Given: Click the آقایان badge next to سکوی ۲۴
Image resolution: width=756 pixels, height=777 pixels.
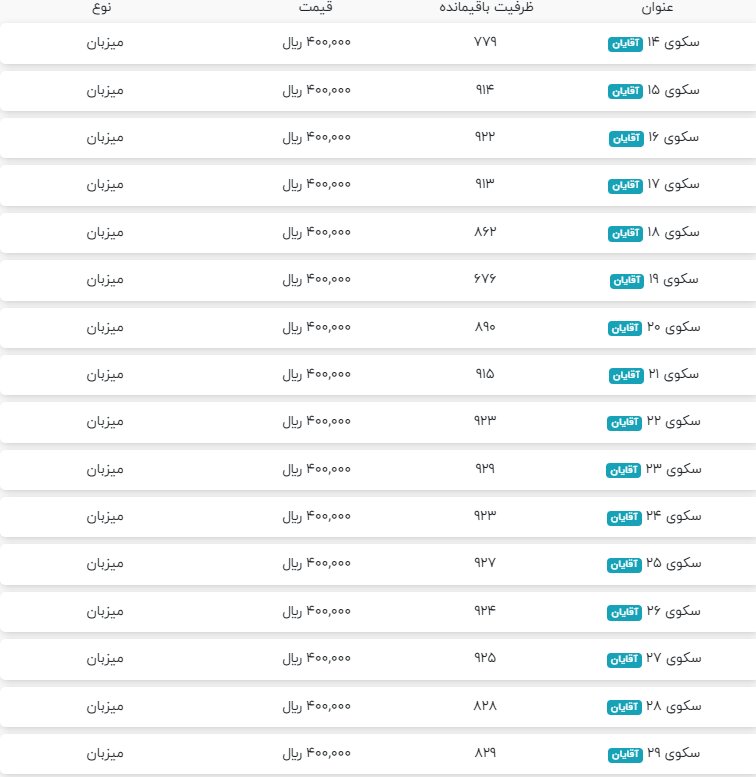Looking at the screenshot, I should click(624, 517).
